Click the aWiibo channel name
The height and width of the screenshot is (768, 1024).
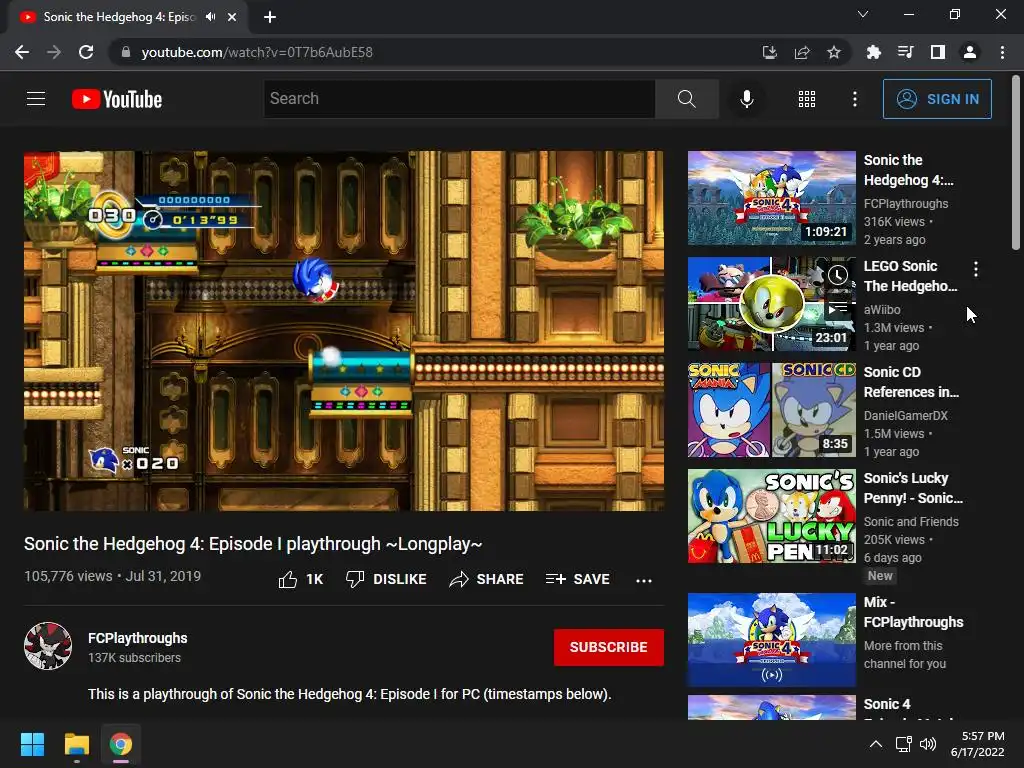[x=882, y=310]
